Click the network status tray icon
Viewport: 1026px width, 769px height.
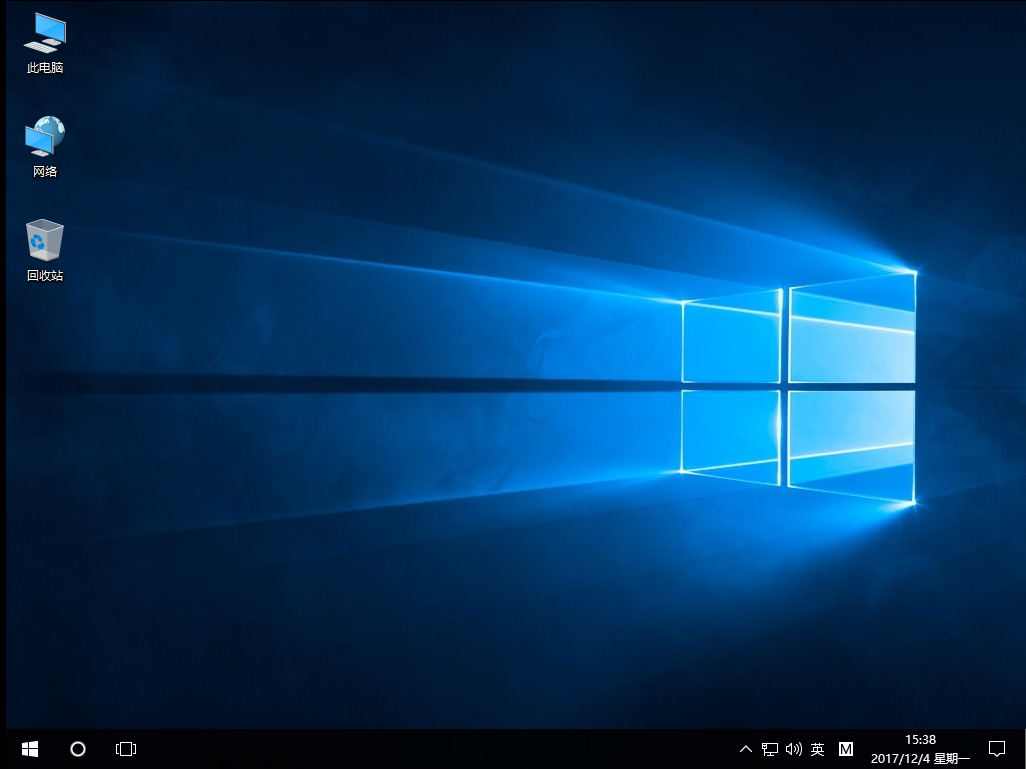[769, 748]
